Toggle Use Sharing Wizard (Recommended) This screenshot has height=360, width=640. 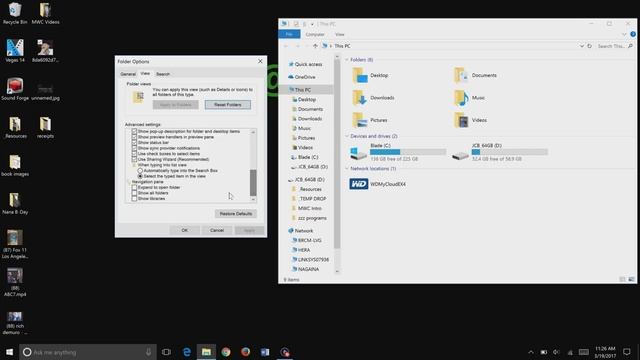point(134,159)
